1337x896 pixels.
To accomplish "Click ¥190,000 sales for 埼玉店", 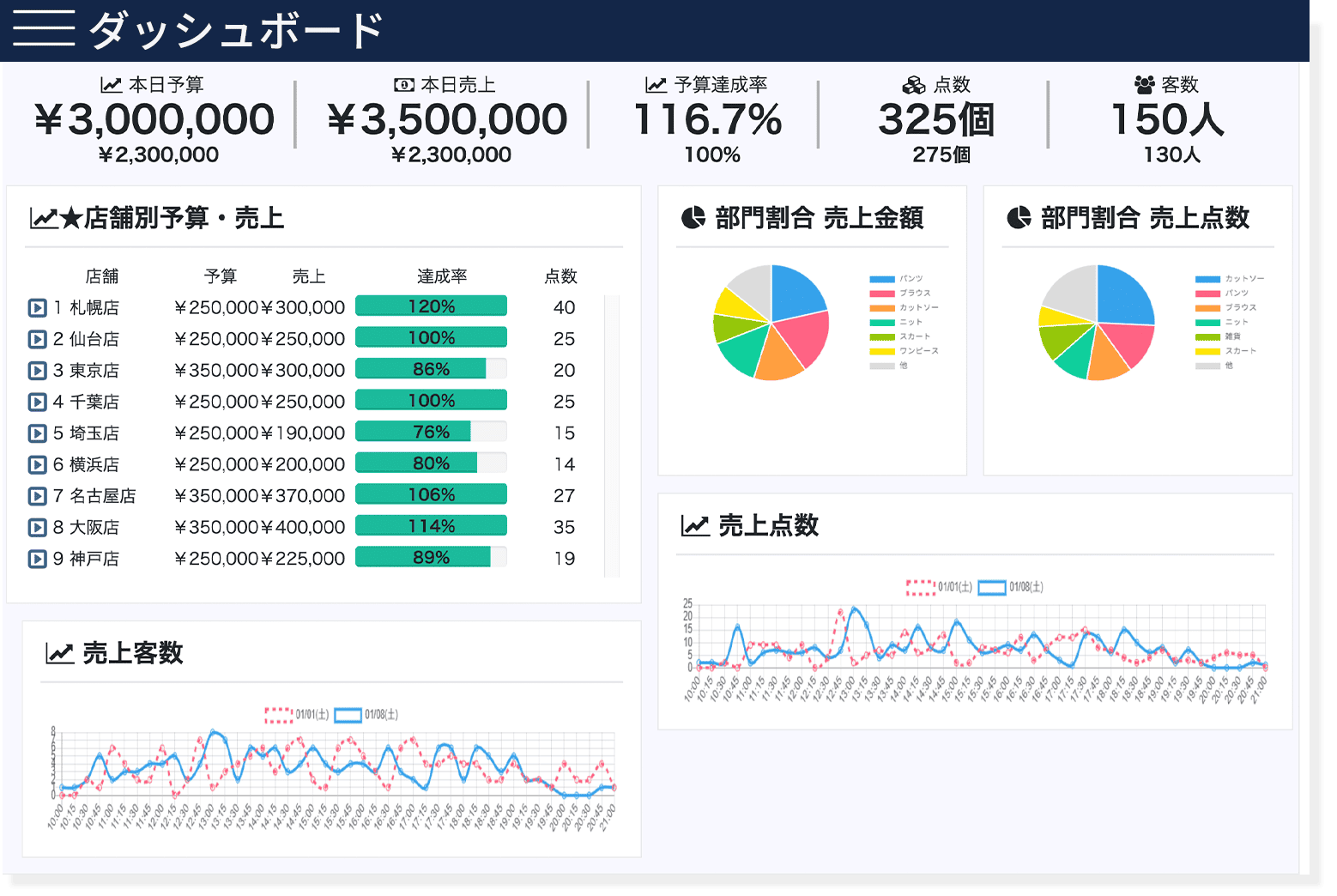I will pos(303,433).
